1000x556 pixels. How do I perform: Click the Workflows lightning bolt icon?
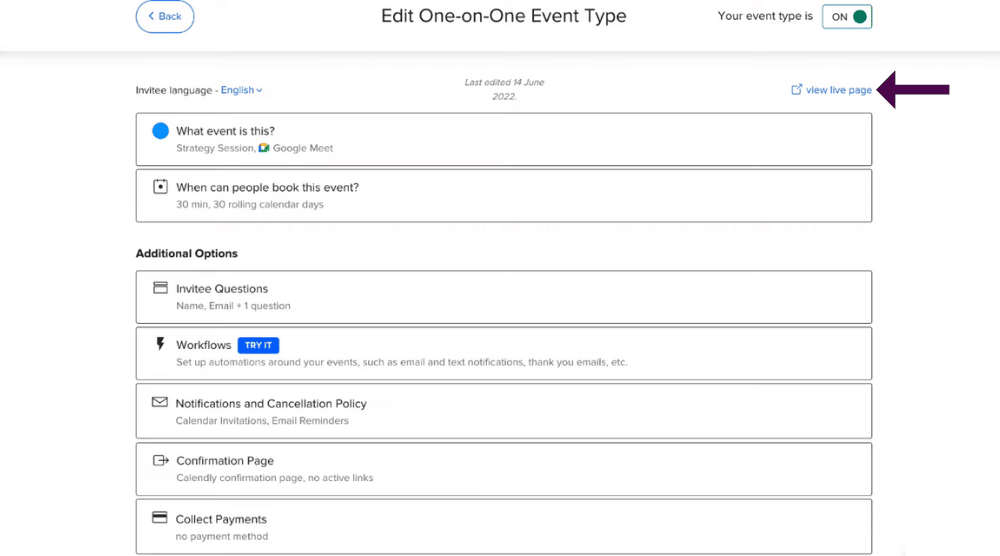point(160,344)
